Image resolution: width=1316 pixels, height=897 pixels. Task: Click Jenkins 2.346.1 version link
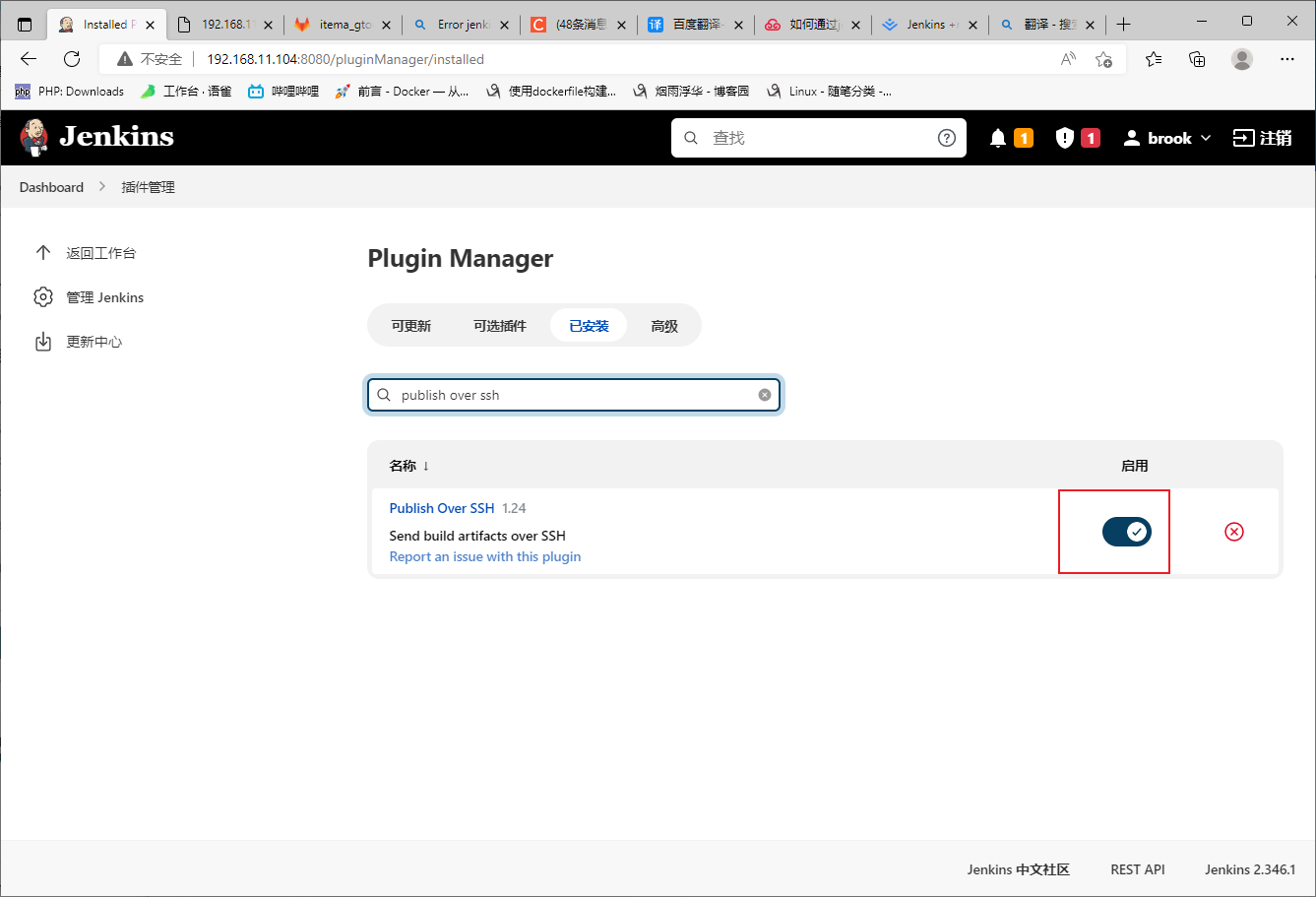(1250, 869)
